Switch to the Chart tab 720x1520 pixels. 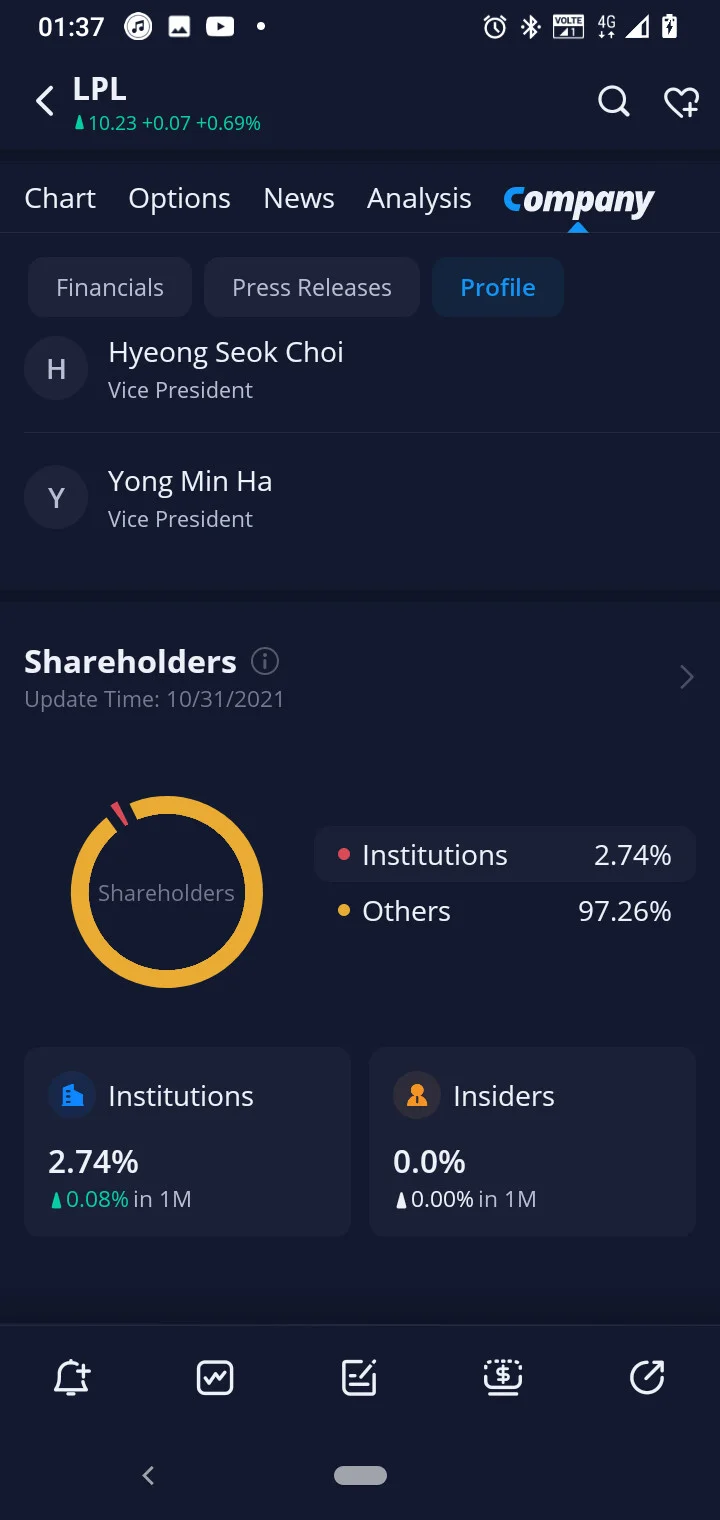(60, 198)
